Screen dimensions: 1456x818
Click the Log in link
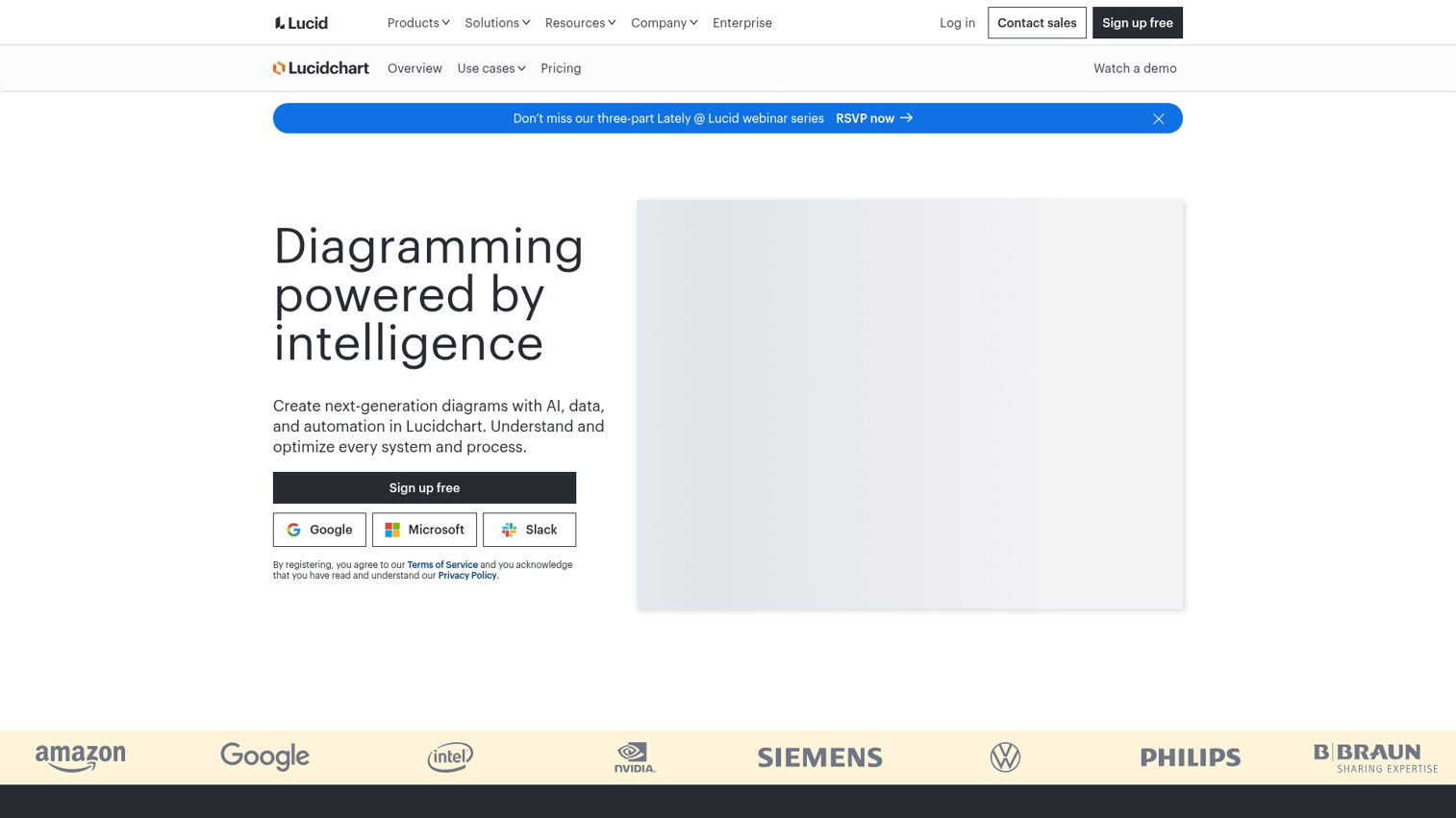(957, 23)
